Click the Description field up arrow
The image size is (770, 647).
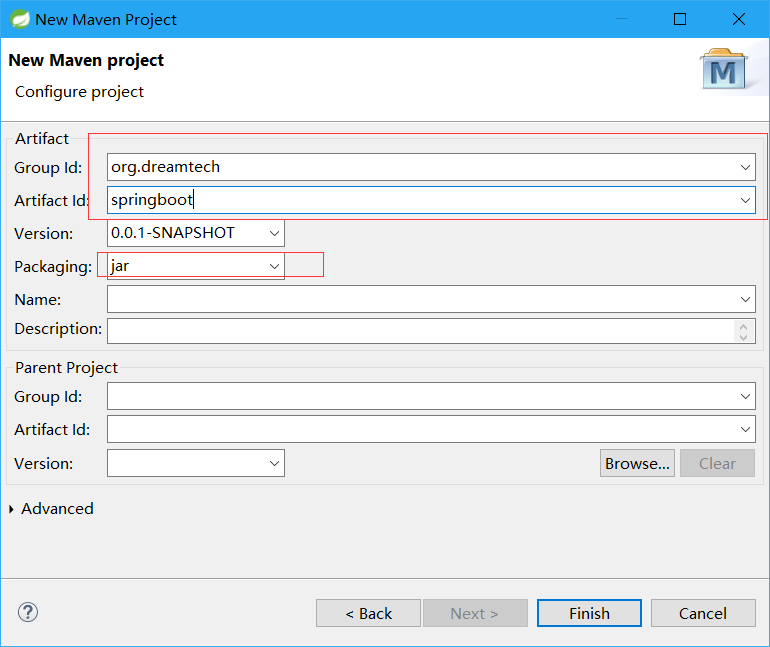[743, 326]
